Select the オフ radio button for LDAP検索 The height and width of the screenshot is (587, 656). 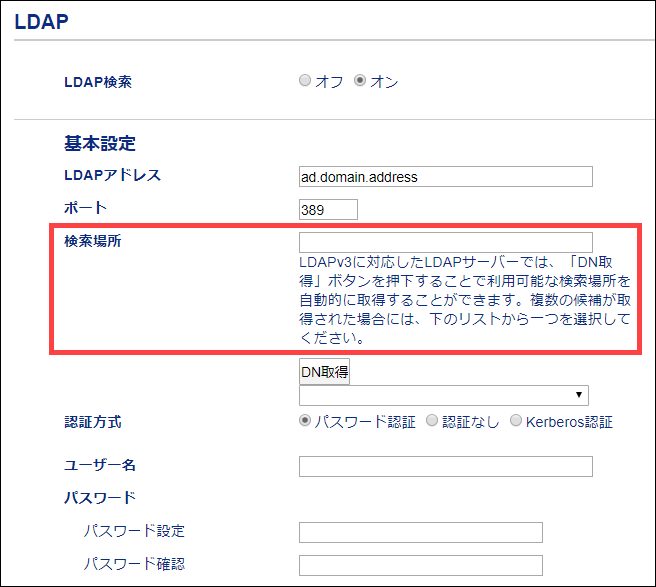pyautogui.click(x=305, y=82)
